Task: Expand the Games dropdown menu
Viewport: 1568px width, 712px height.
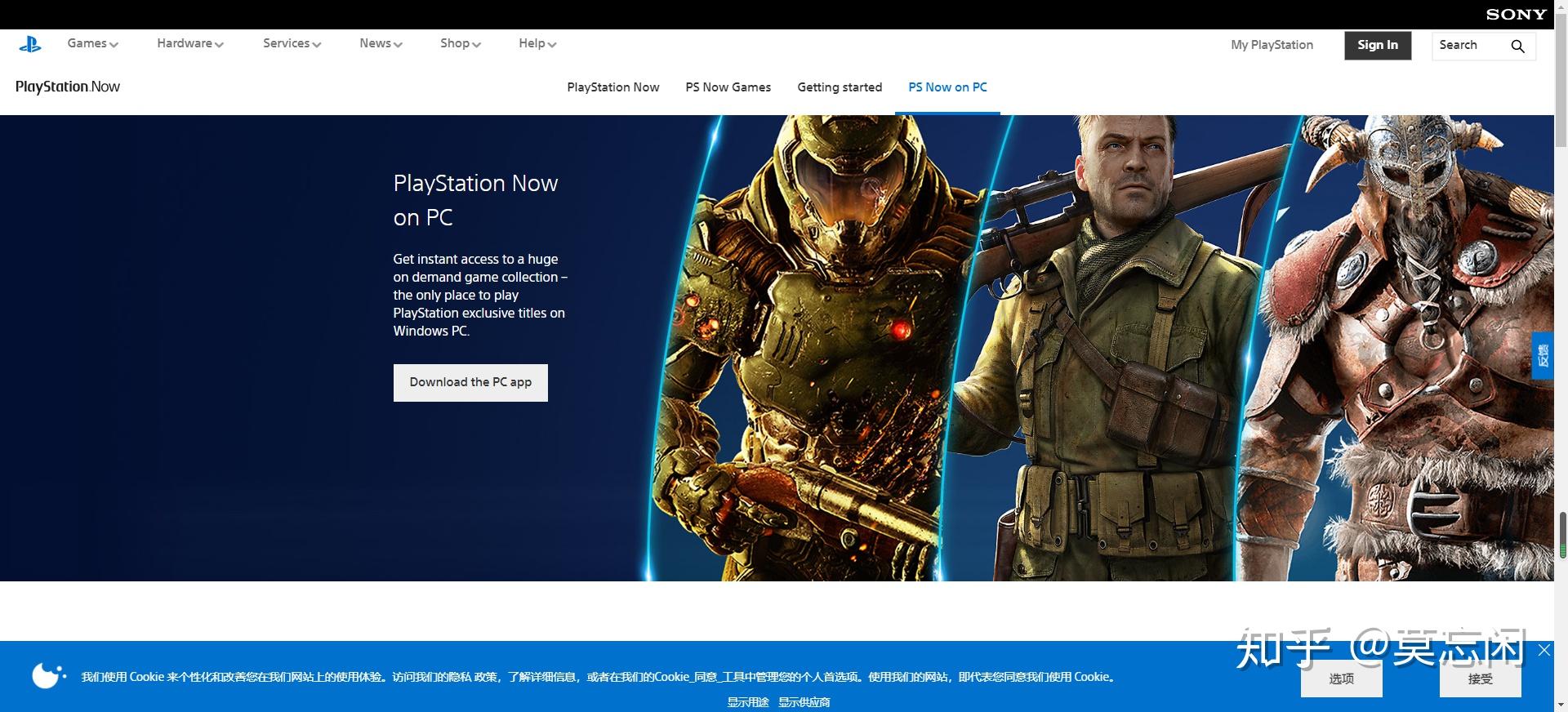Action: 92,43
